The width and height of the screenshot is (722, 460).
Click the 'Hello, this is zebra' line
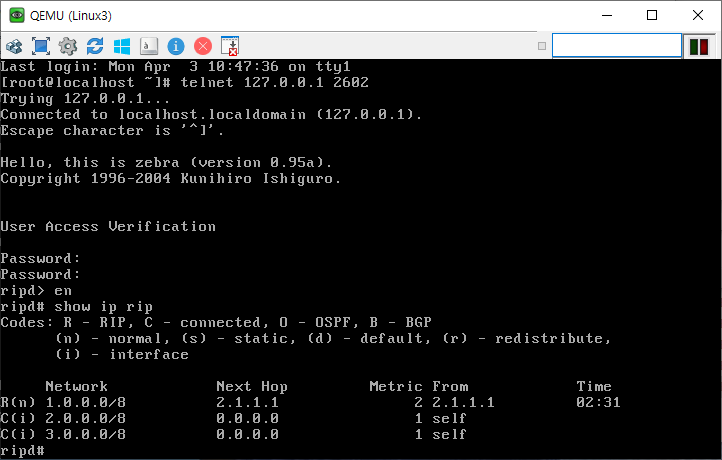click(166, 163)
